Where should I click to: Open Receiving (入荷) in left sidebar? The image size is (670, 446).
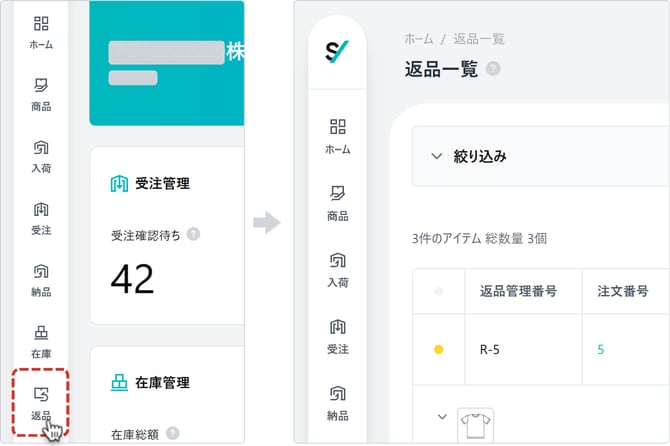click(41, 154)
